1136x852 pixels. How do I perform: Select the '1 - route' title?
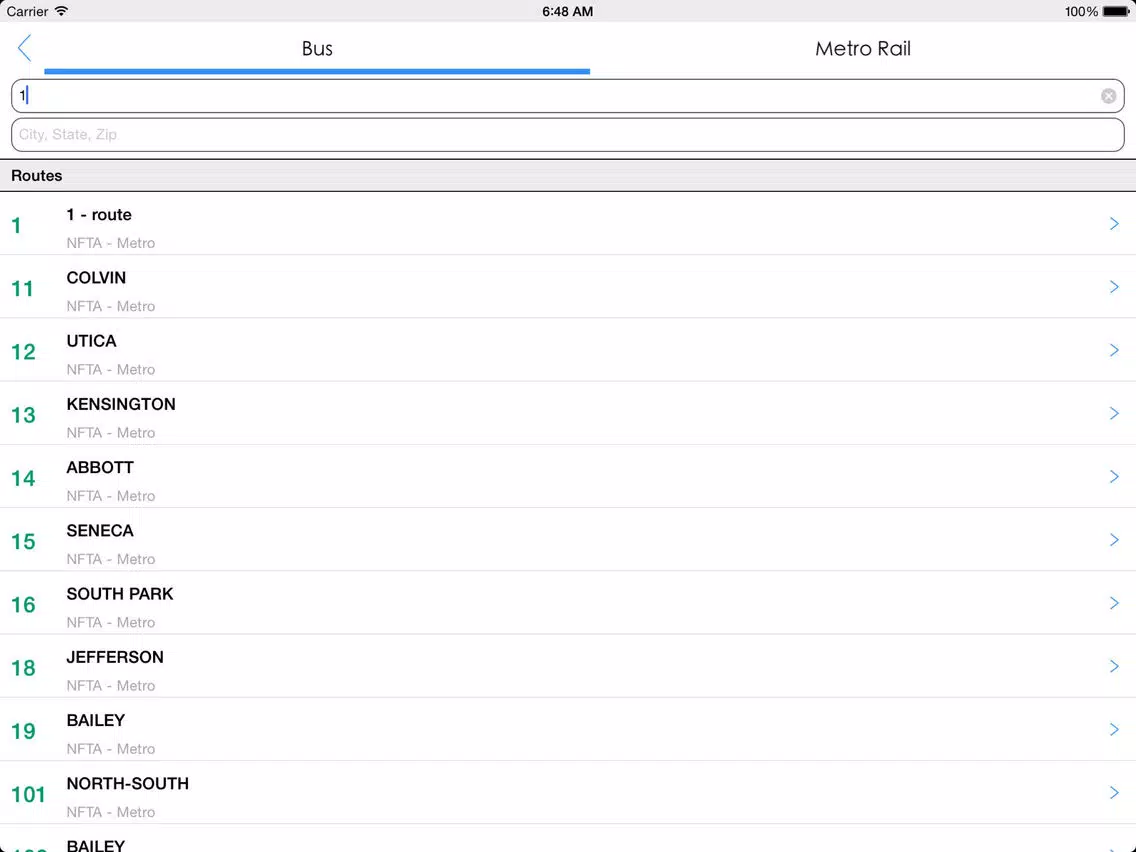coord(99,215)
